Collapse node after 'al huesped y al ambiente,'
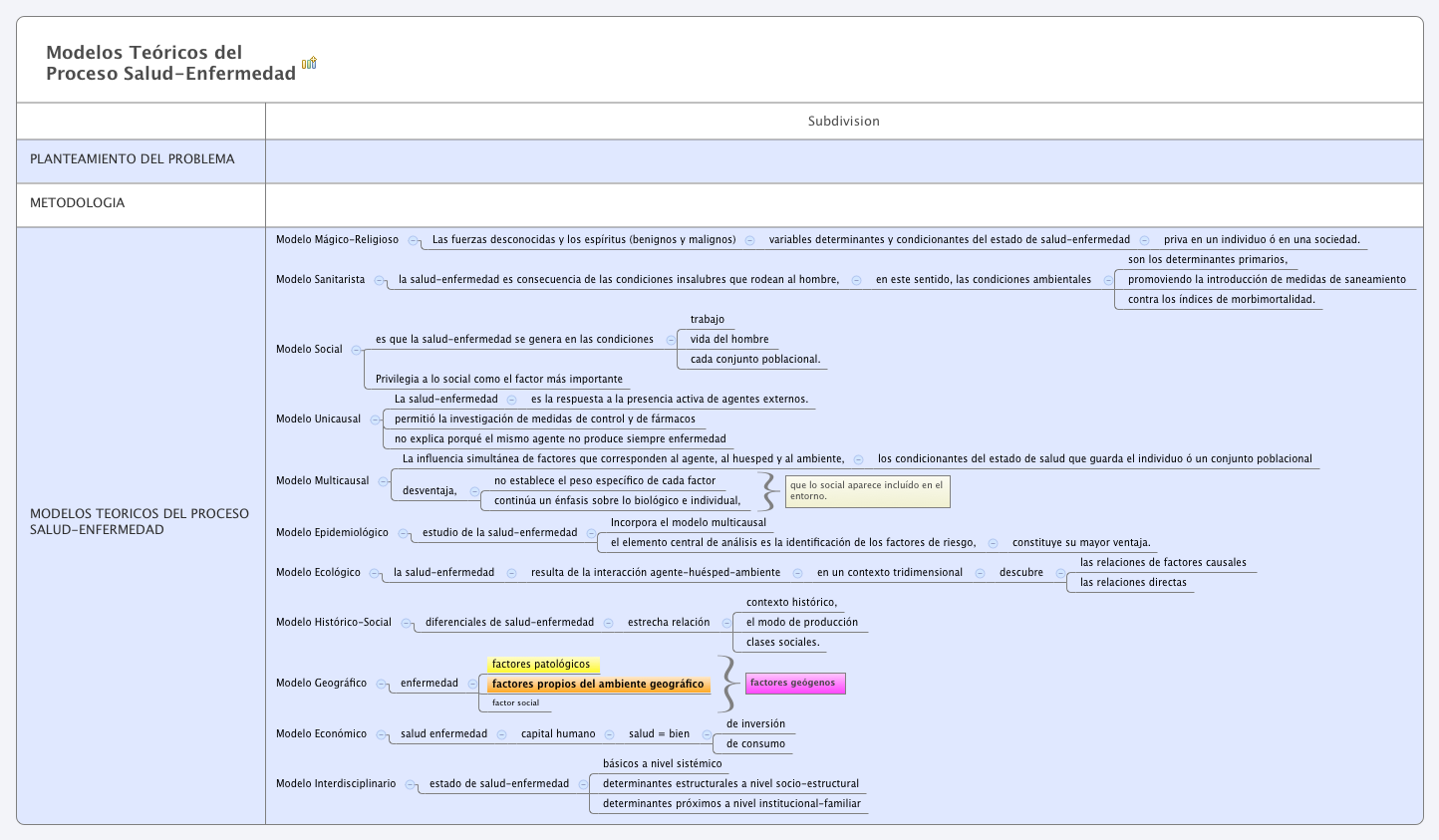The height and width of the screenshot is (840, 1439). coord(858,459)
